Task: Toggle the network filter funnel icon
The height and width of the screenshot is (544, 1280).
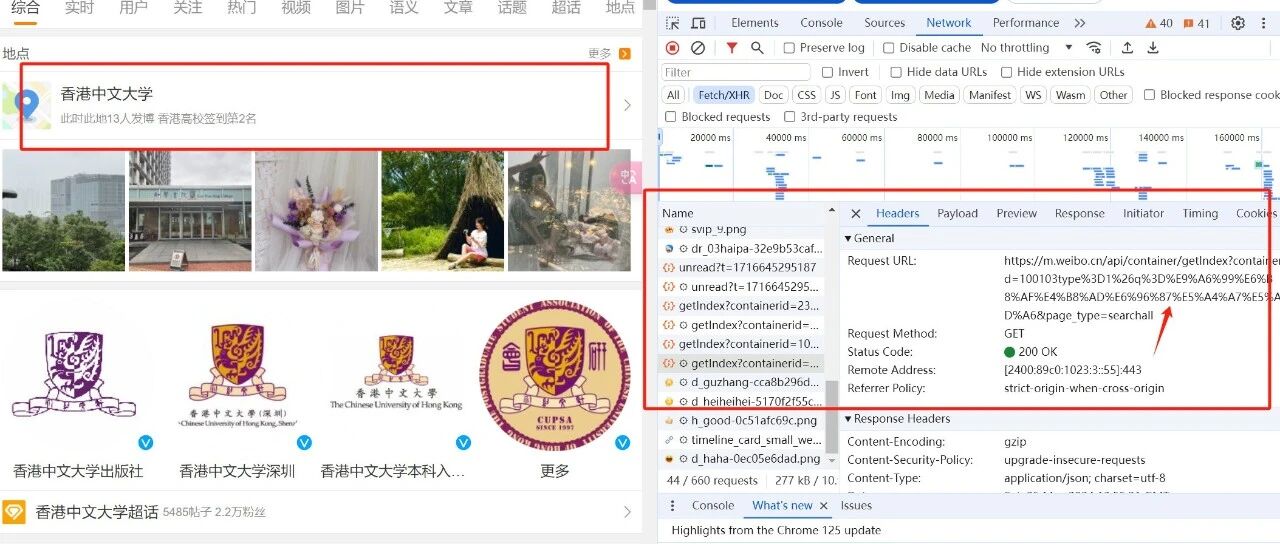Action: [732, 48]
